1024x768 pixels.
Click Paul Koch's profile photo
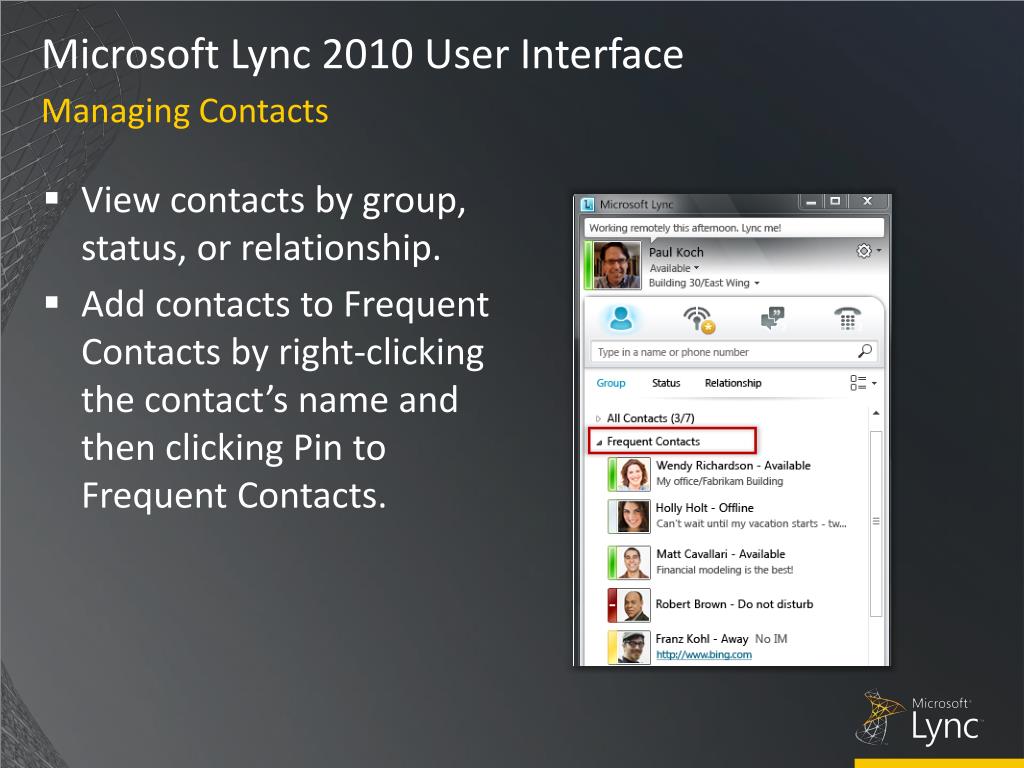click(x=616, y=265)
